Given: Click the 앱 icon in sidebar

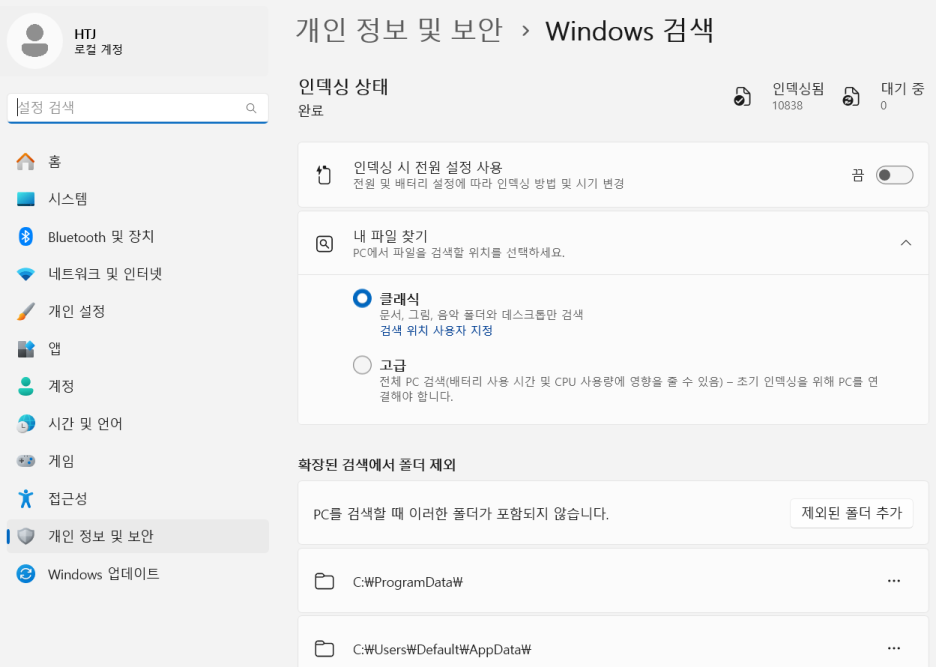Looking at the screenshot, I should pos(26,349).
